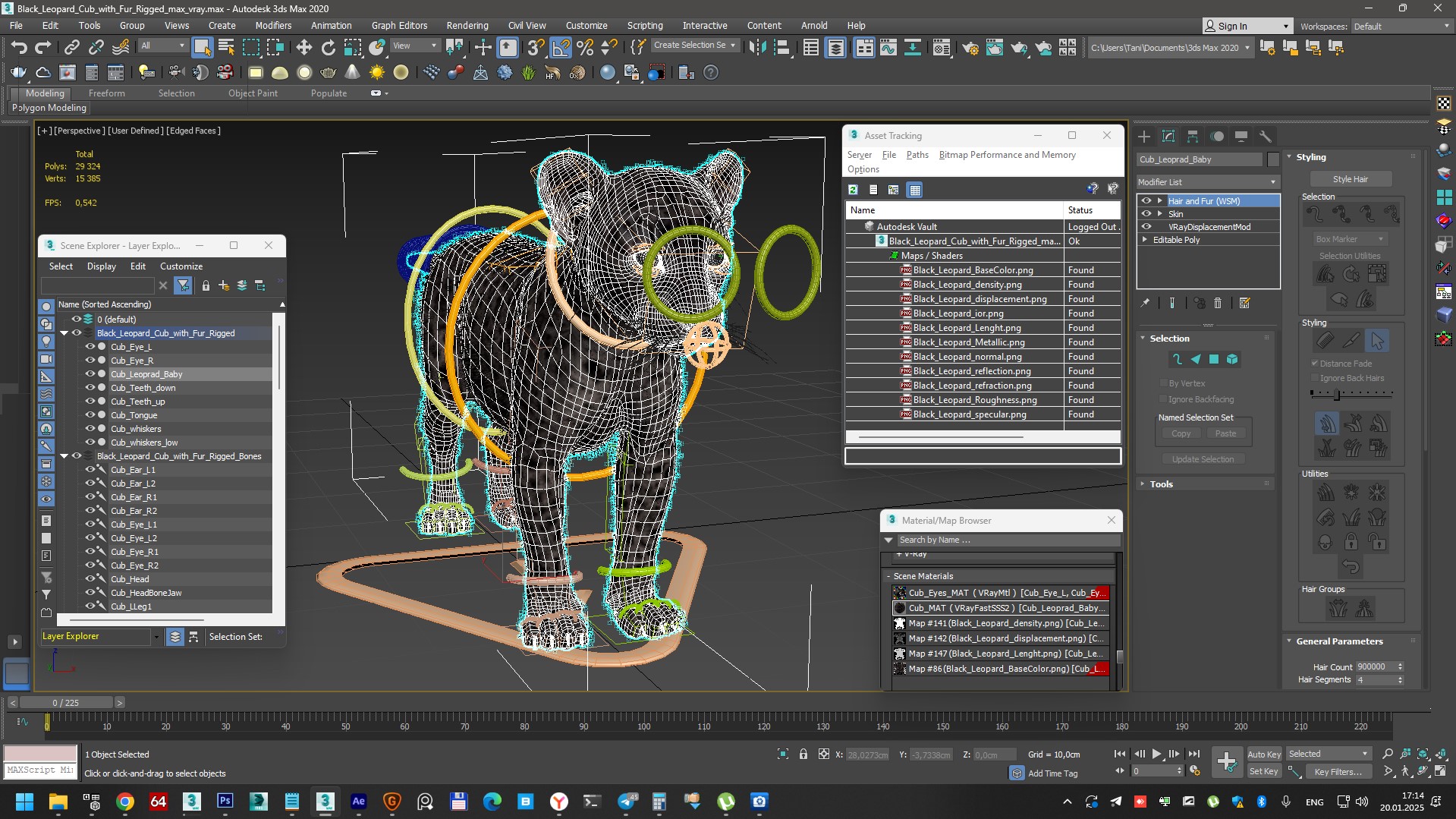Open the Modifiers menu
Viewport: 1456px width, 819px height.
(x=273, y=25)
